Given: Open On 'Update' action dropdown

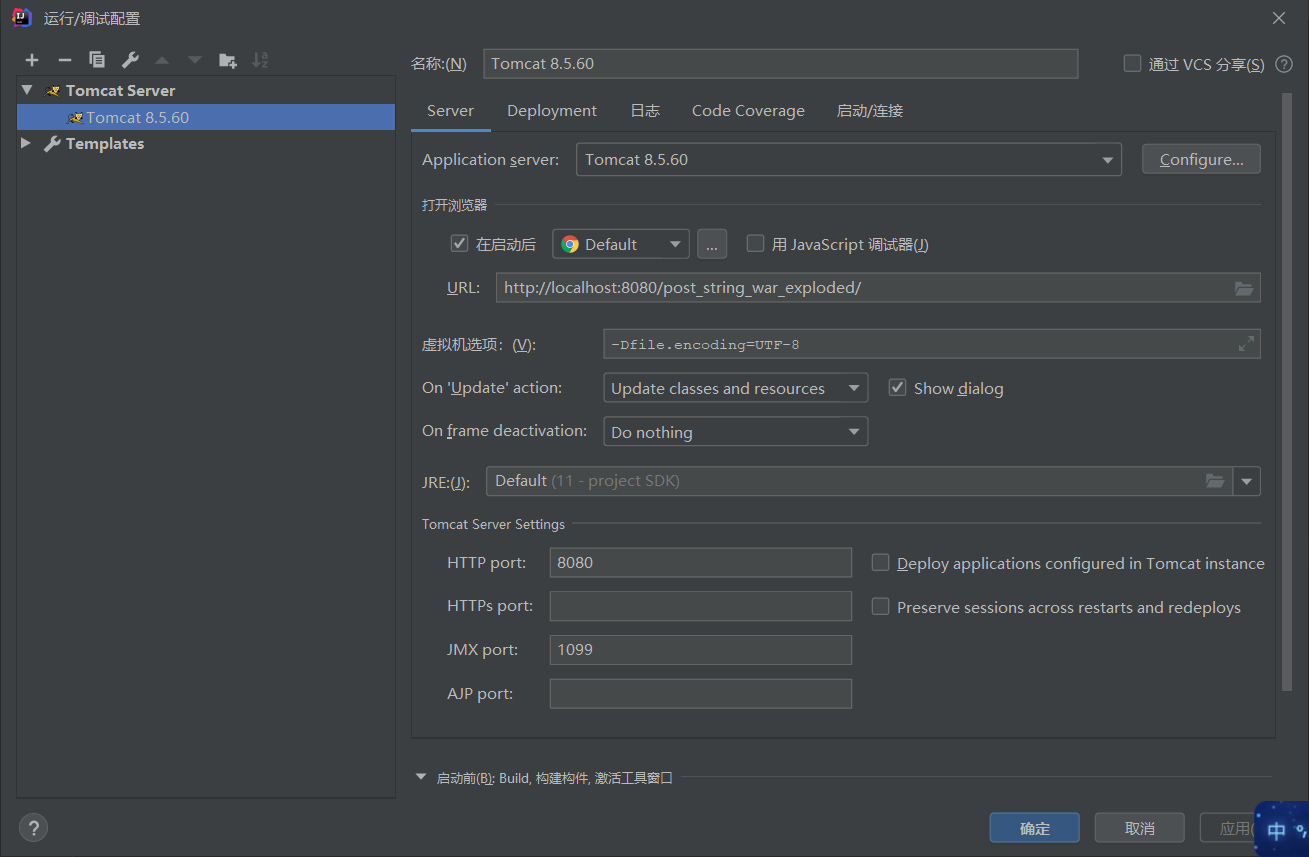Looking at the screenshot, I should 735,388.
